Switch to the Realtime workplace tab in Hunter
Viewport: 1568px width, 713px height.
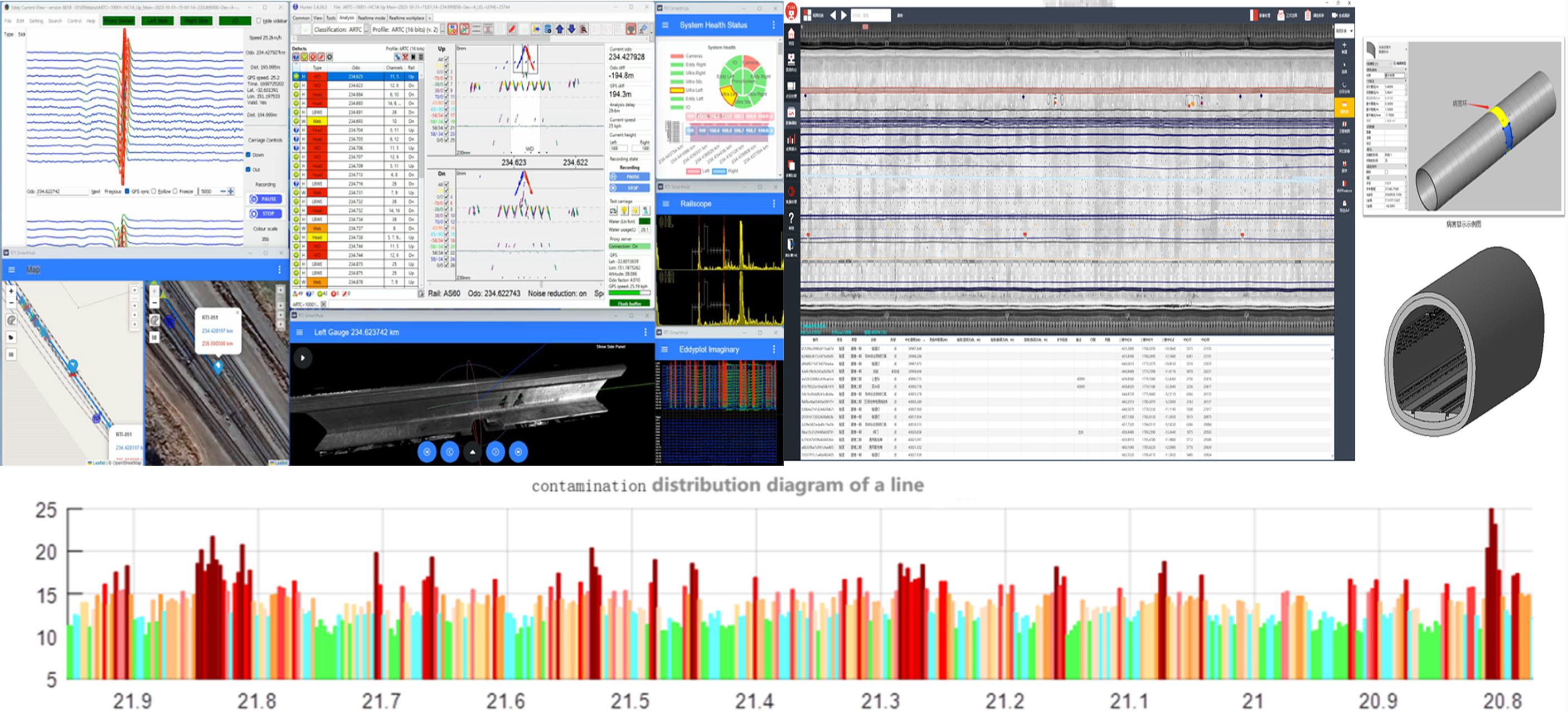(x=406, y=18)
